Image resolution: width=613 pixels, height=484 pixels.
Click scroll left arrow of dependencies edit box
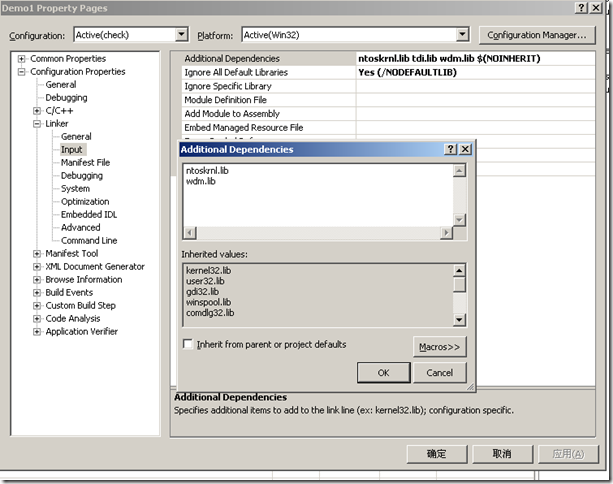click(x=190, y=233)
